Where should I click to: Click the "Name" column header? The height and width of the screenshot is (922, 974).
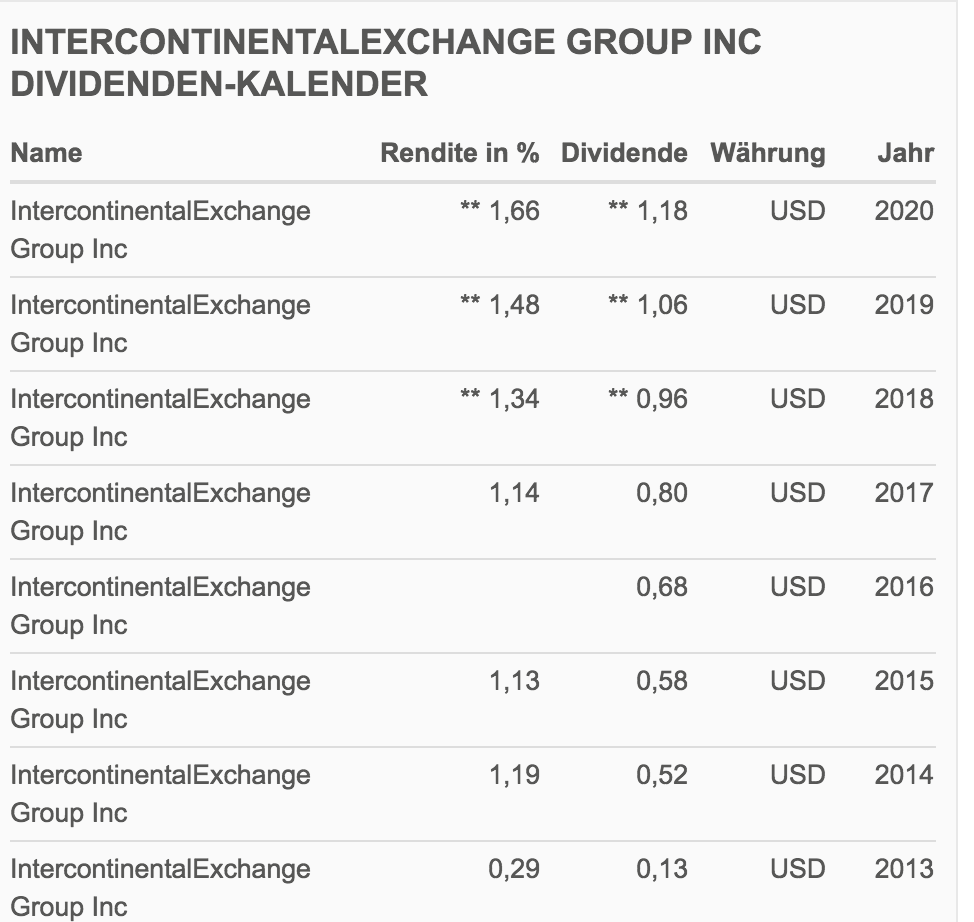click(46, 153)
